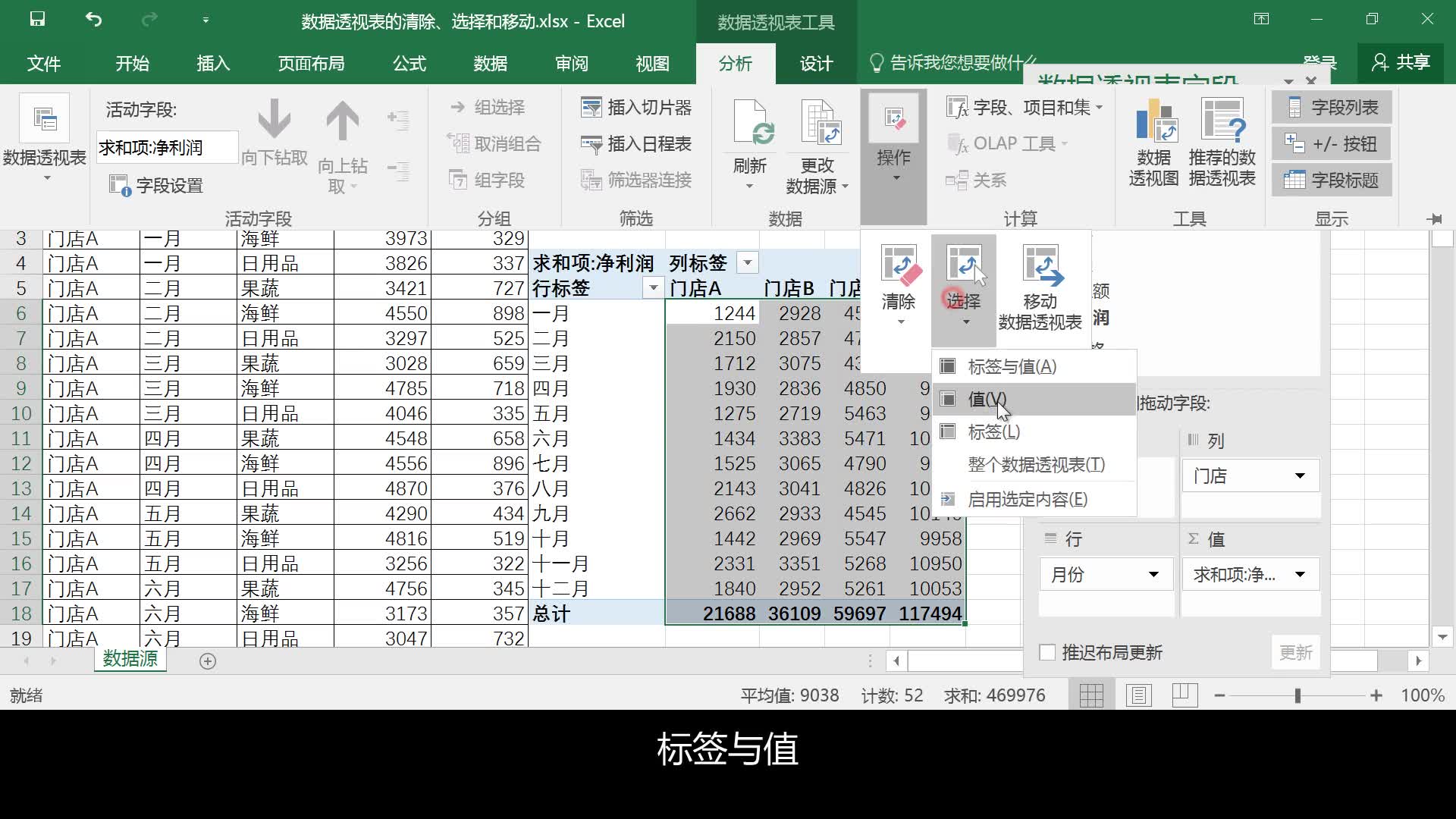Click 分析 ribbon tab

coord(736,63)
